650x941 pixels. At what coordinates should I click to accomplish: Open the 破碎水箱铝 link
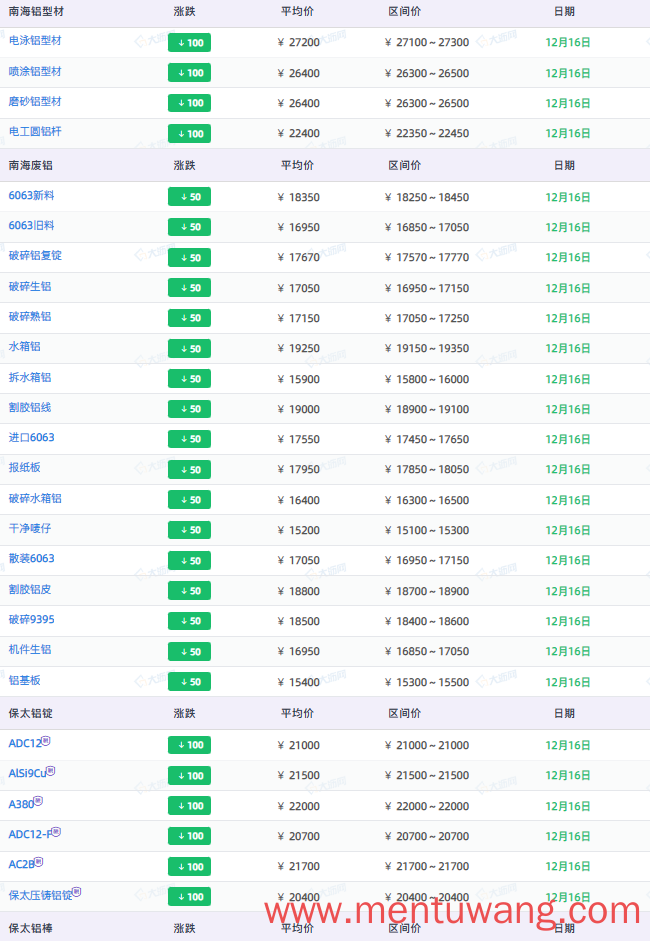[x=35, y=498]
